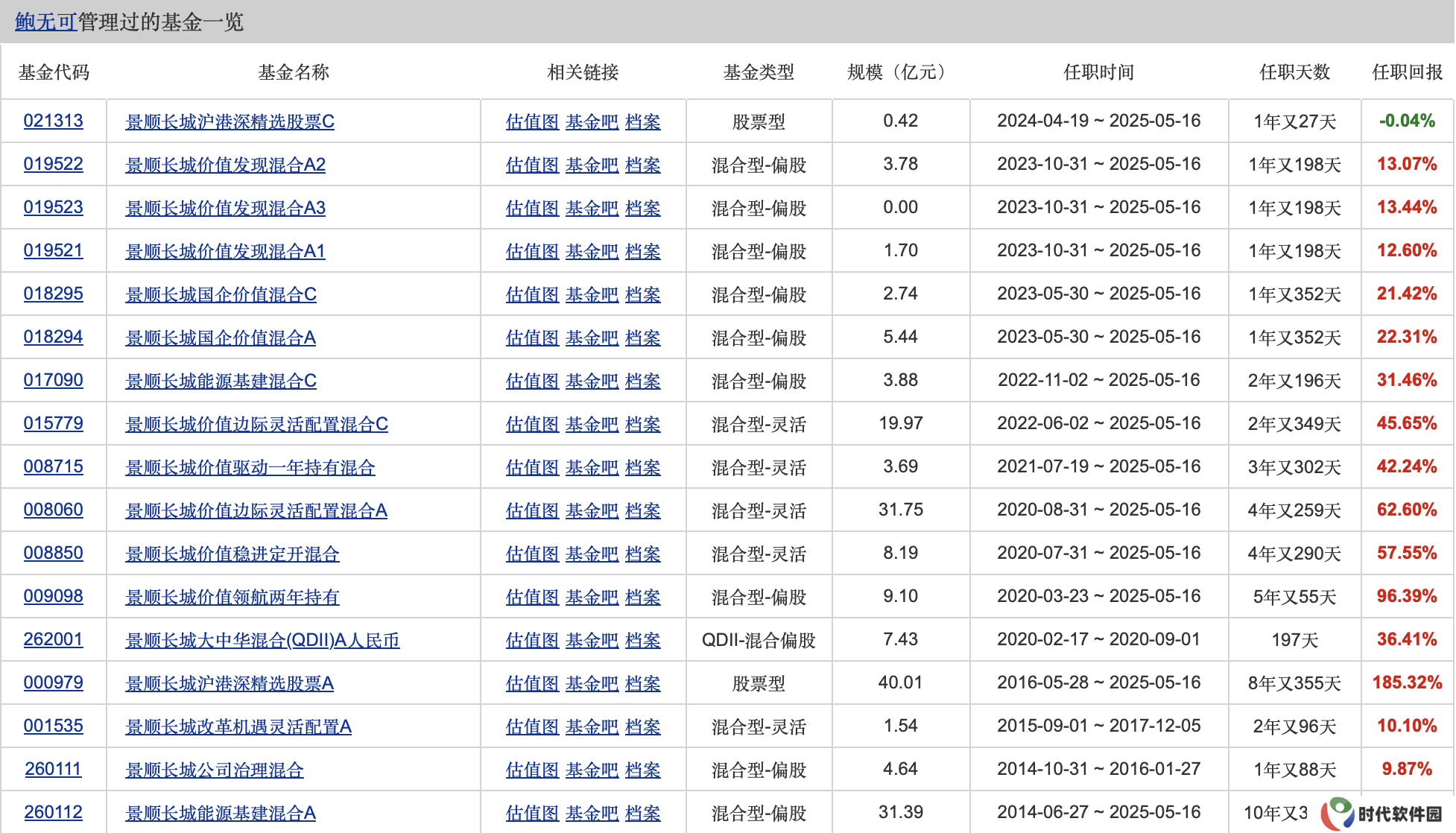
Task: Open fund code 260112
Action: (54, 812)
